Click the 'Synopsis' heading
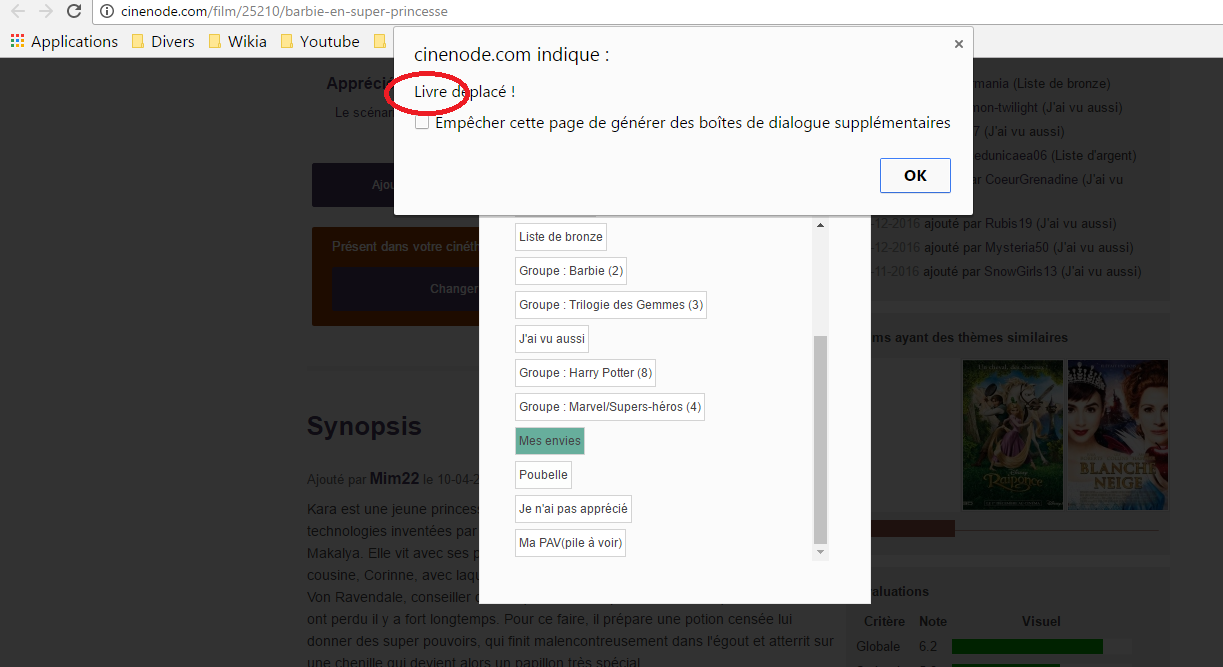The width and height of the screenshot is (1223, 667). click(364, 426)
